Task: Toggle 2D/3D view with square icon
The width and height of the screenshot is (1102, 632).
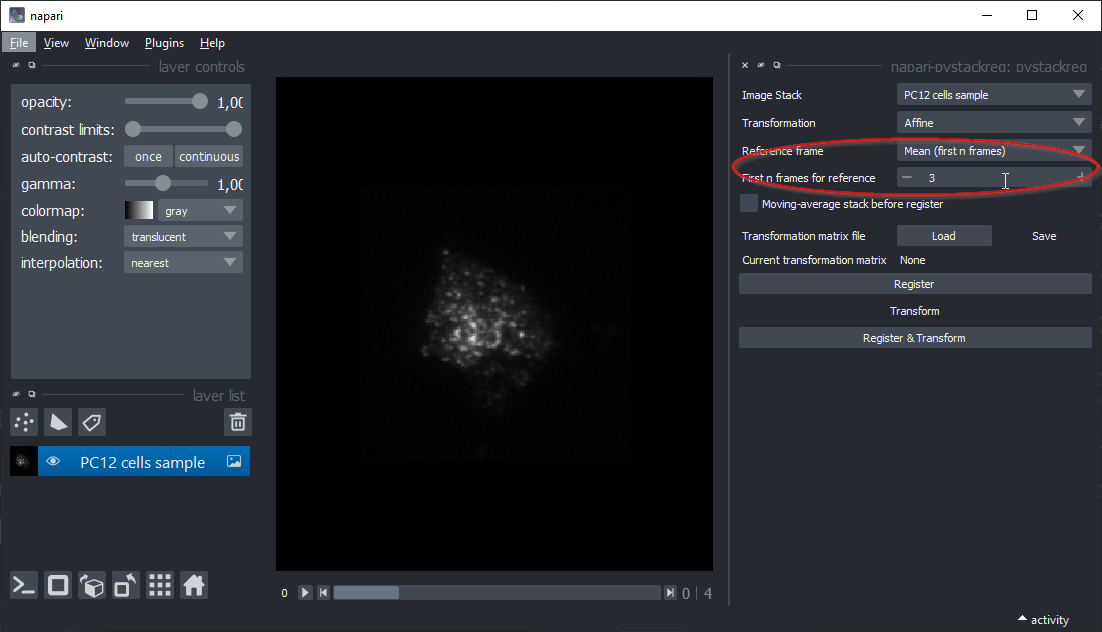Action: pos(59,586)
